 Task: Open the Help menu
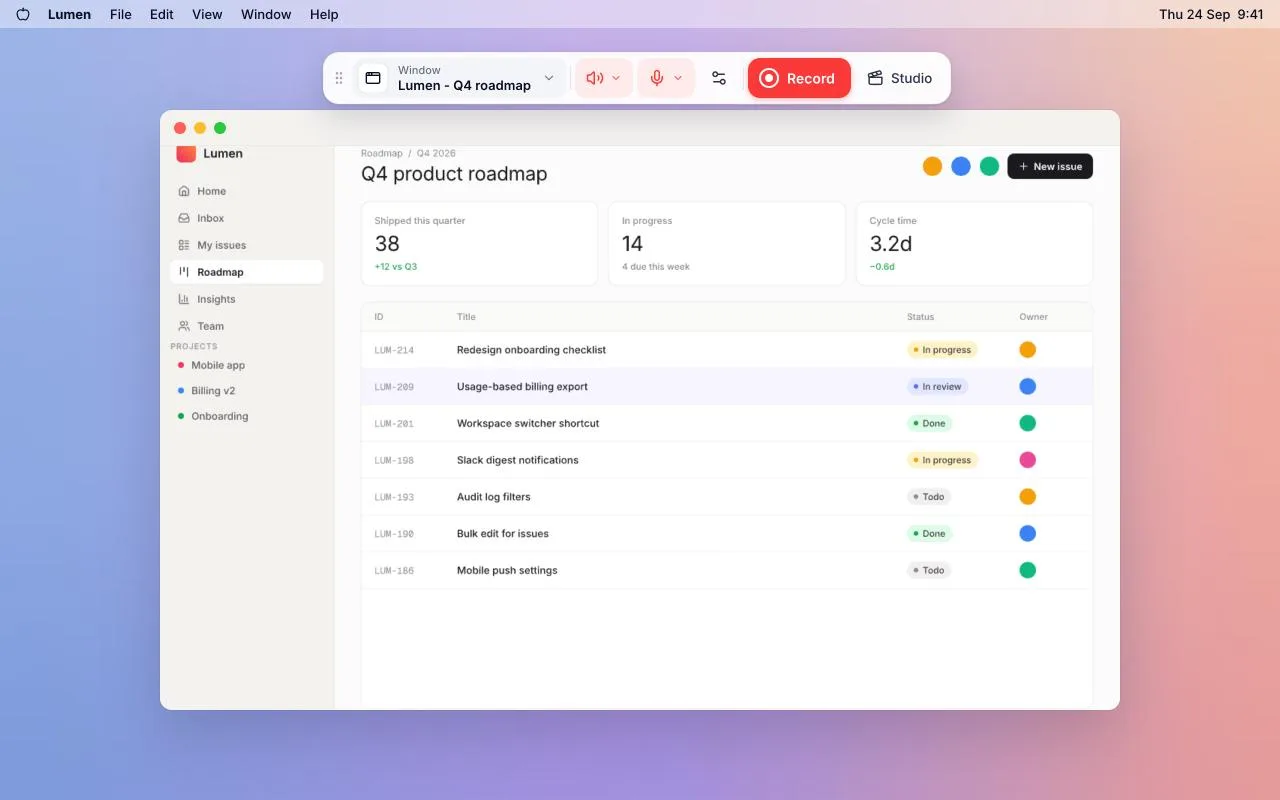324,14
